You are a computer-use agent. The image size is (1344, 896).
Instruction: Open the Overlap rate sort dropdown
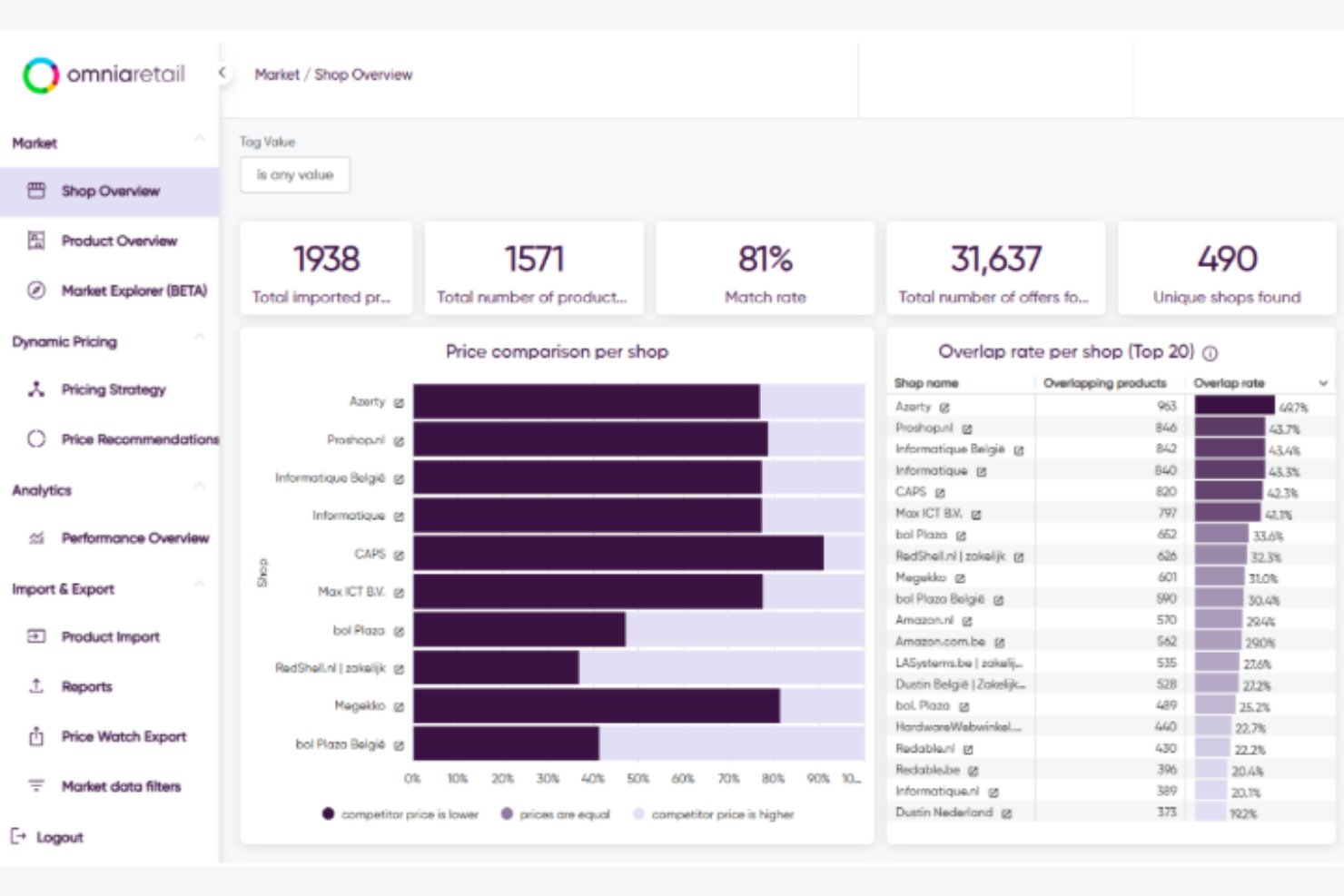pyautogui.click(x=1321, y=382)
